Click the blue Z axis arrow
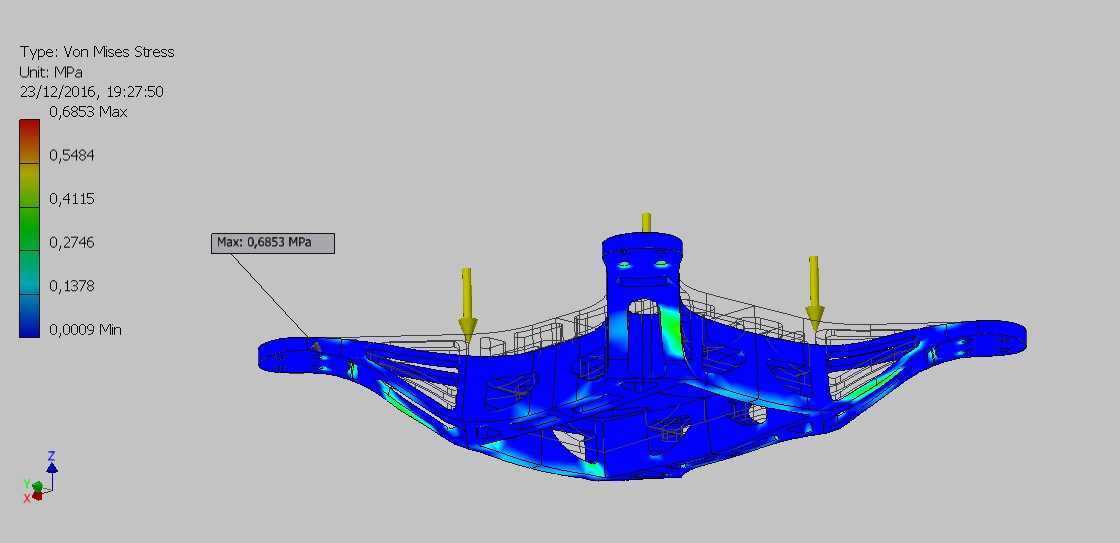 (51, 468)
